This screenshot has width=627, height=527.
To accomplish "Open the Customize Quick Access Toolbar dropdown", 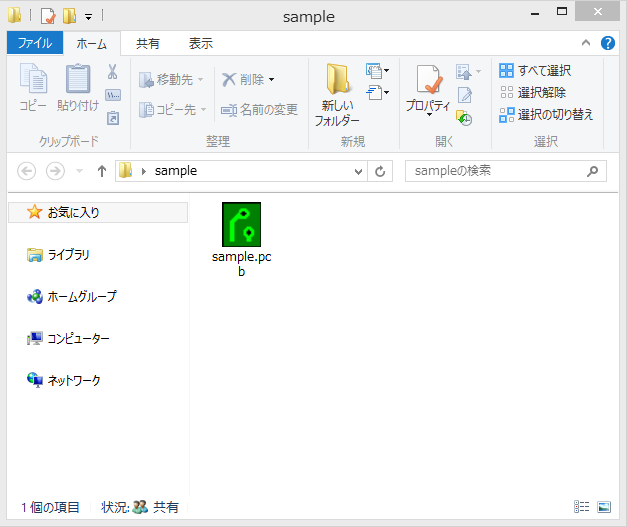I will click(x=88, y=16).
